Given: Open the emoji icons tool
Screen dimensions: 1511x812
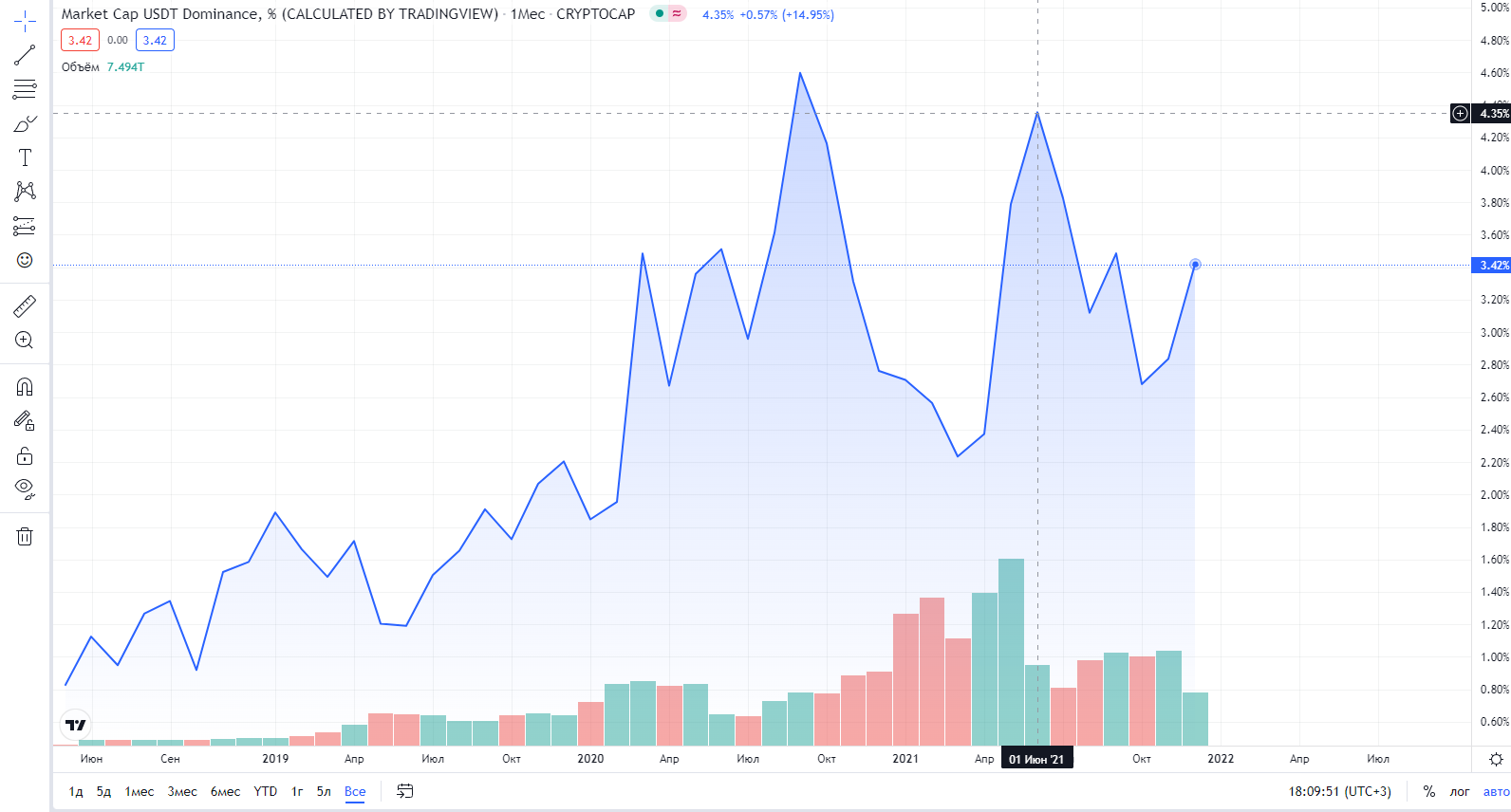Looking at the screenshot, I should pos(25,260).
